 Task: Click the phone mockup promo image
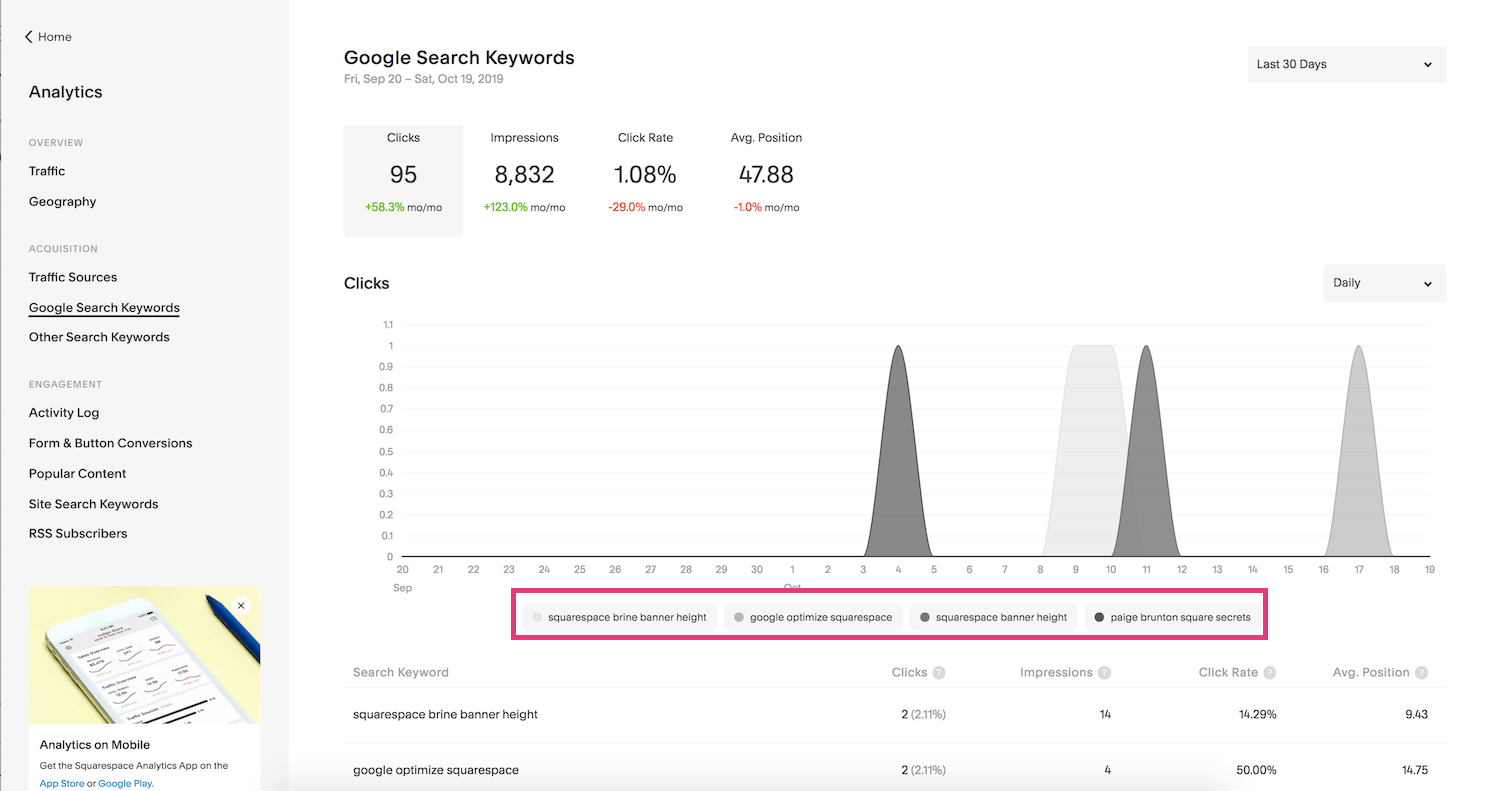144,655
